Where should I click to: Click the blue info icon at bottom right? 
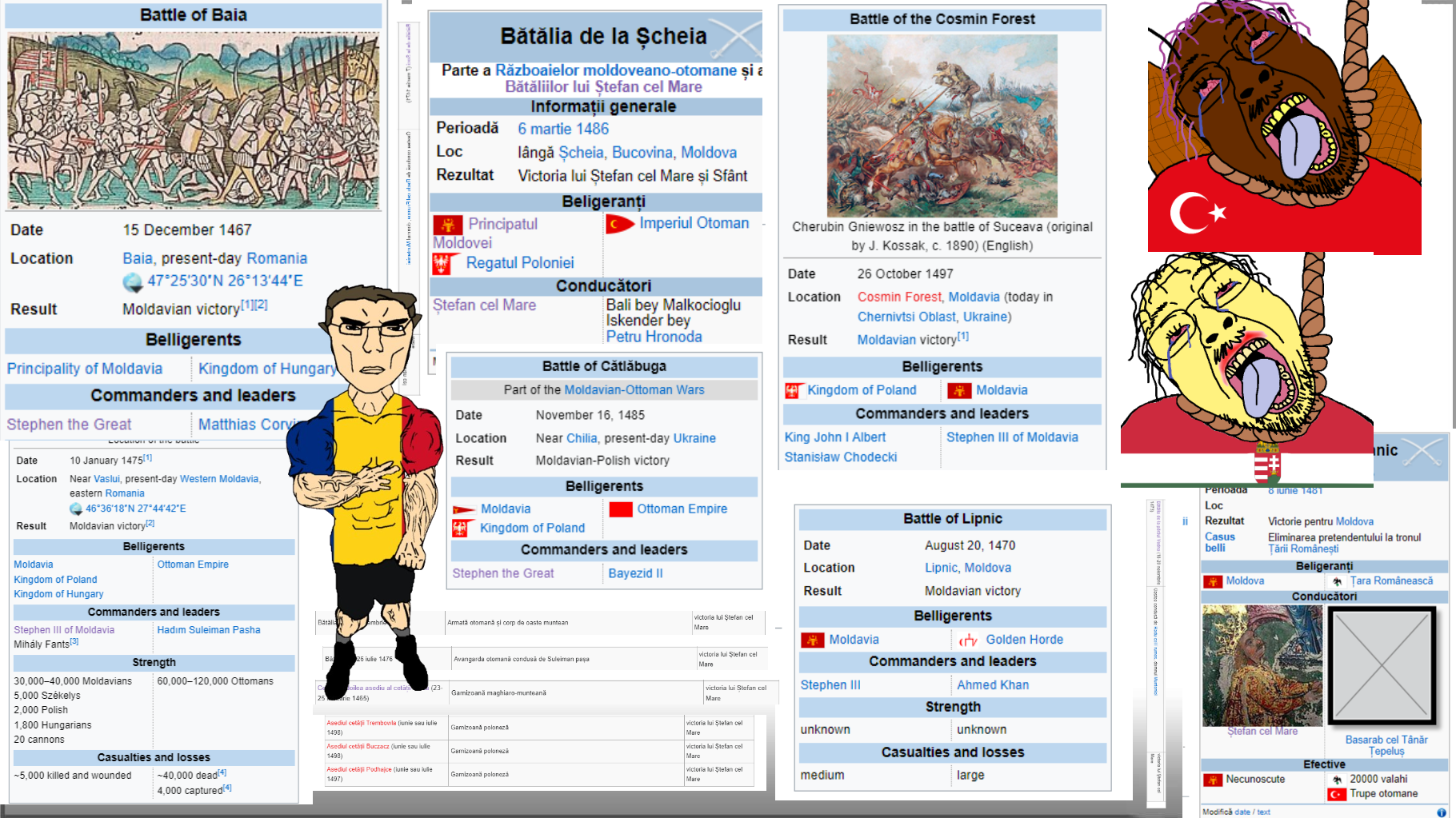pyautogui.click(x=1442, y=812)
